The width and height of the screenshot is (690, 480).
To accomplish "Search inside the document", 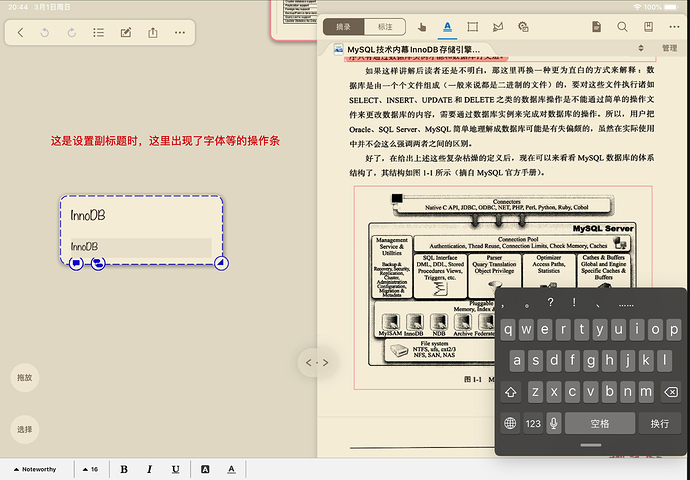I will (622, 27).
